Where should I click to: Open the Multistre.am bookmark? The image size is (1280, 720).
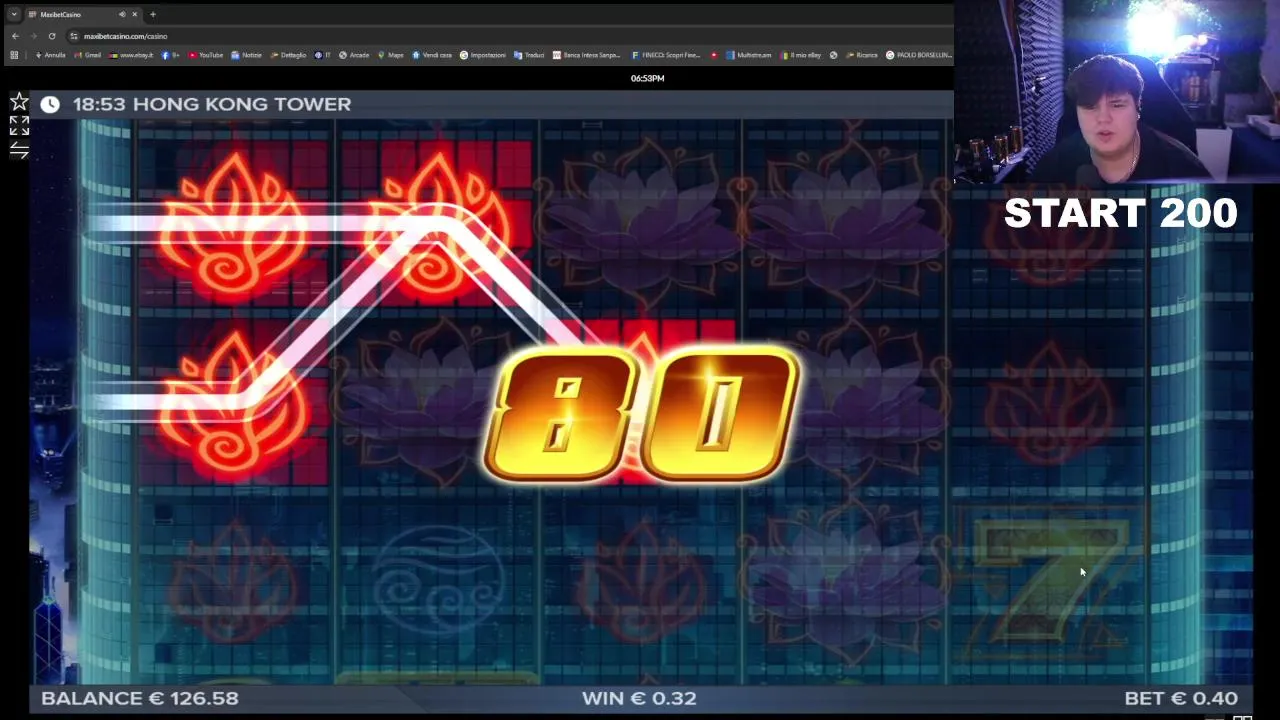click(x=749, y=55)
